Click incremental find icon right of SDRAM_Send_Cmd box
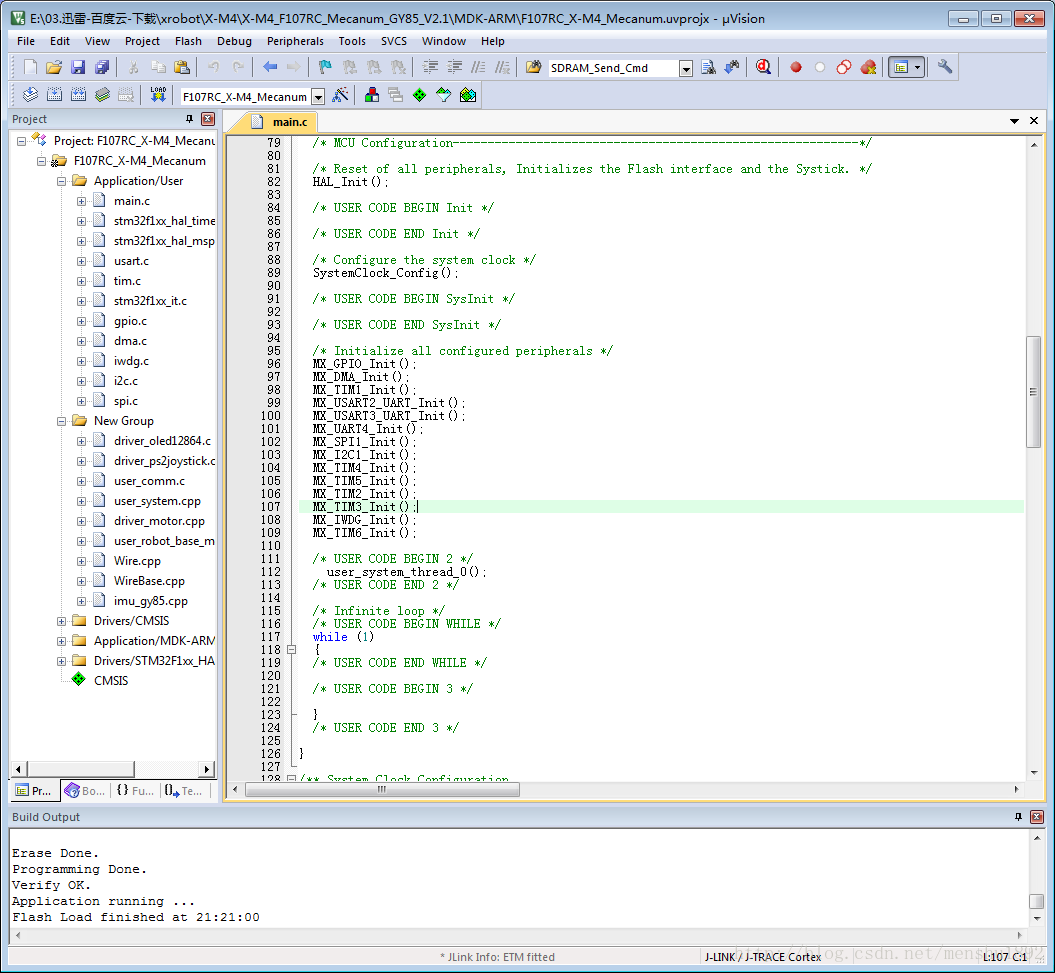Screen dimensions: 1055x973 click(x=732, y=67)
